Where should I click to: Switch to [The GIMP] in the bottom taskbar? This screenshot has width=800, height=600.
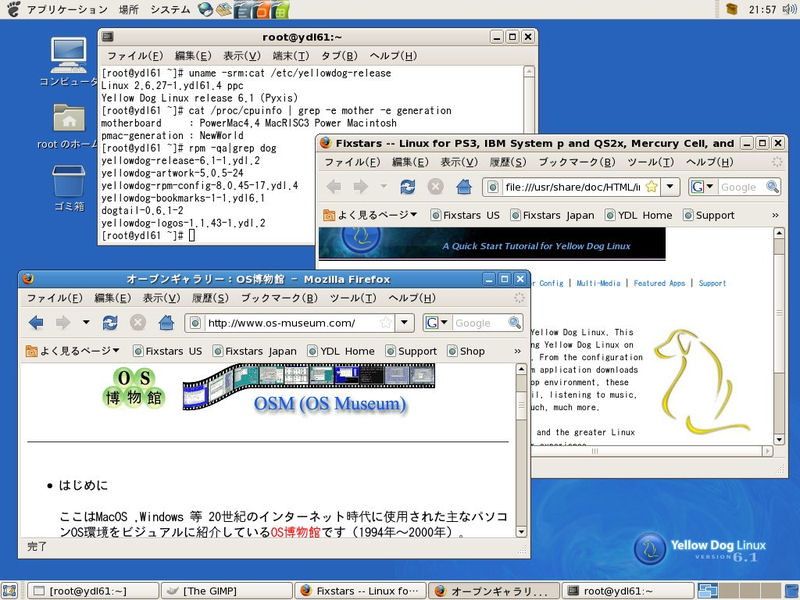click(227, 591)
